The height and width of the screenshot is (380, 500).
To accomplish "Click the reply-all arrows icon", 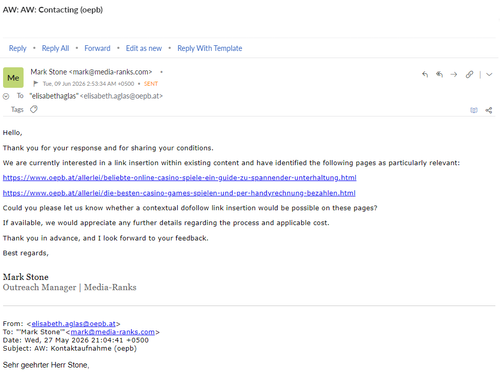I will click(x=439, y=74).
